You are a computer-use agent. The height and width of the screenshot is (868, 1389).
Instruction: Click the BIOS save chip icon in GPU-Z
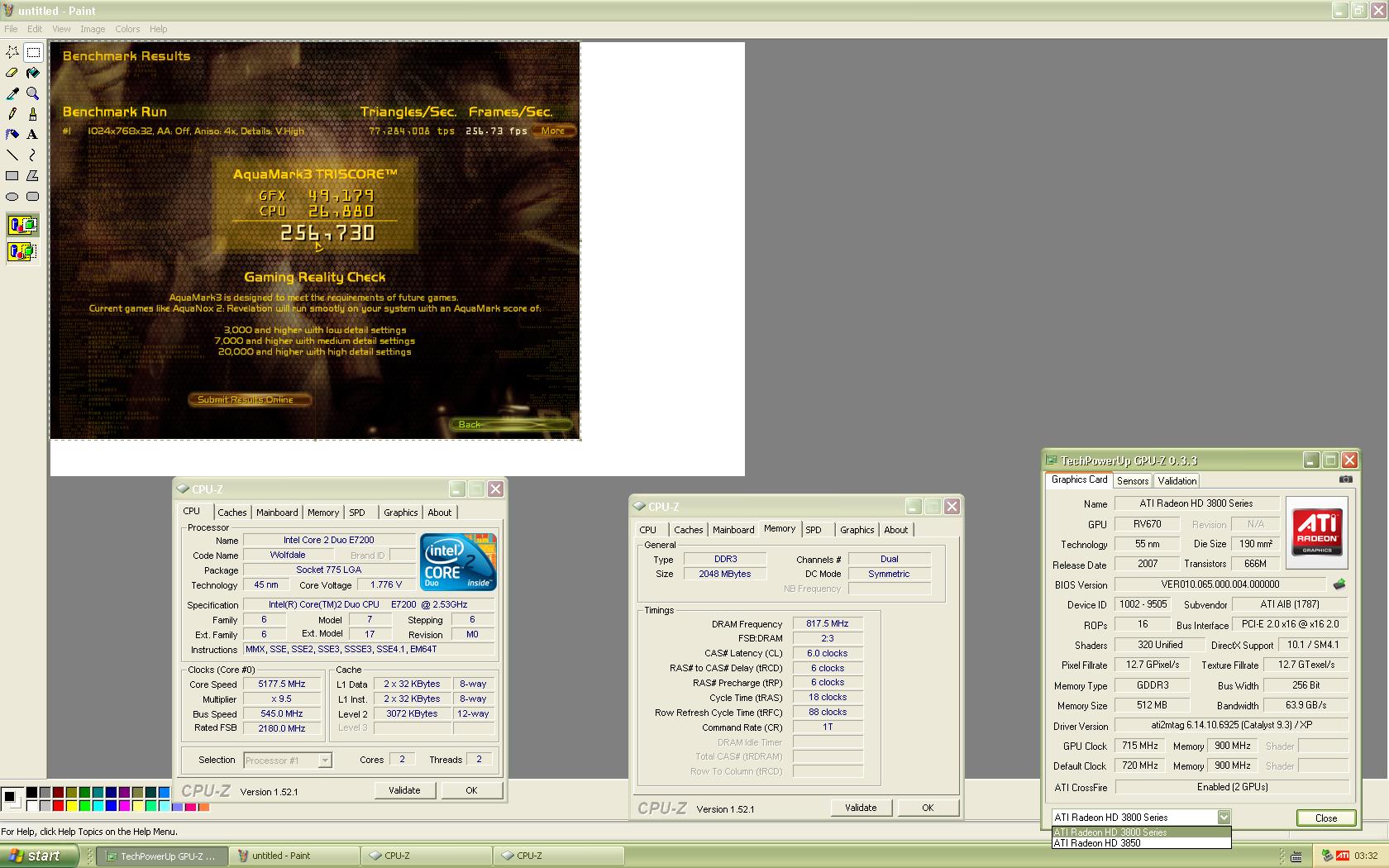1339,584
